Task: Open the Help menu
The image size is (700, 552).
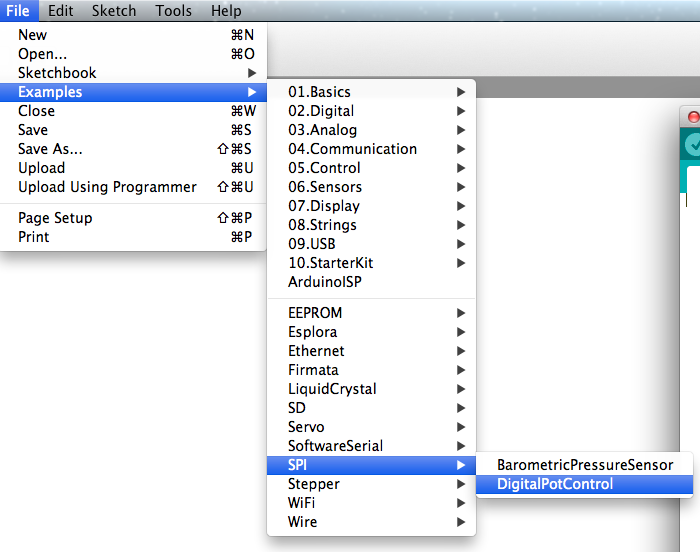Action: pyautogui.click(x=226, y=10)
